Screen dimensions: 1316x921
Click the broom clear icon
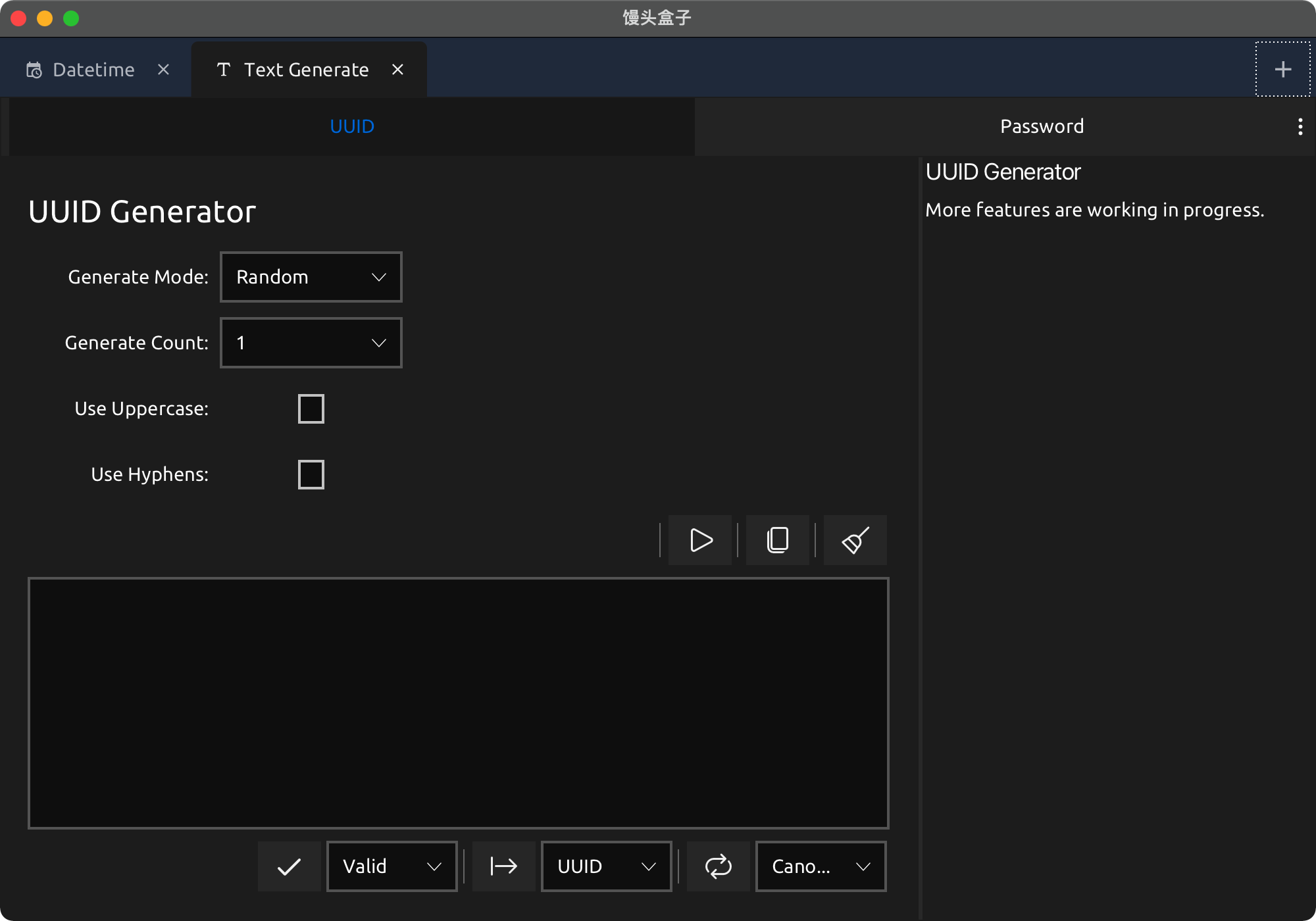pyautogui.click(x=855, y=540)
